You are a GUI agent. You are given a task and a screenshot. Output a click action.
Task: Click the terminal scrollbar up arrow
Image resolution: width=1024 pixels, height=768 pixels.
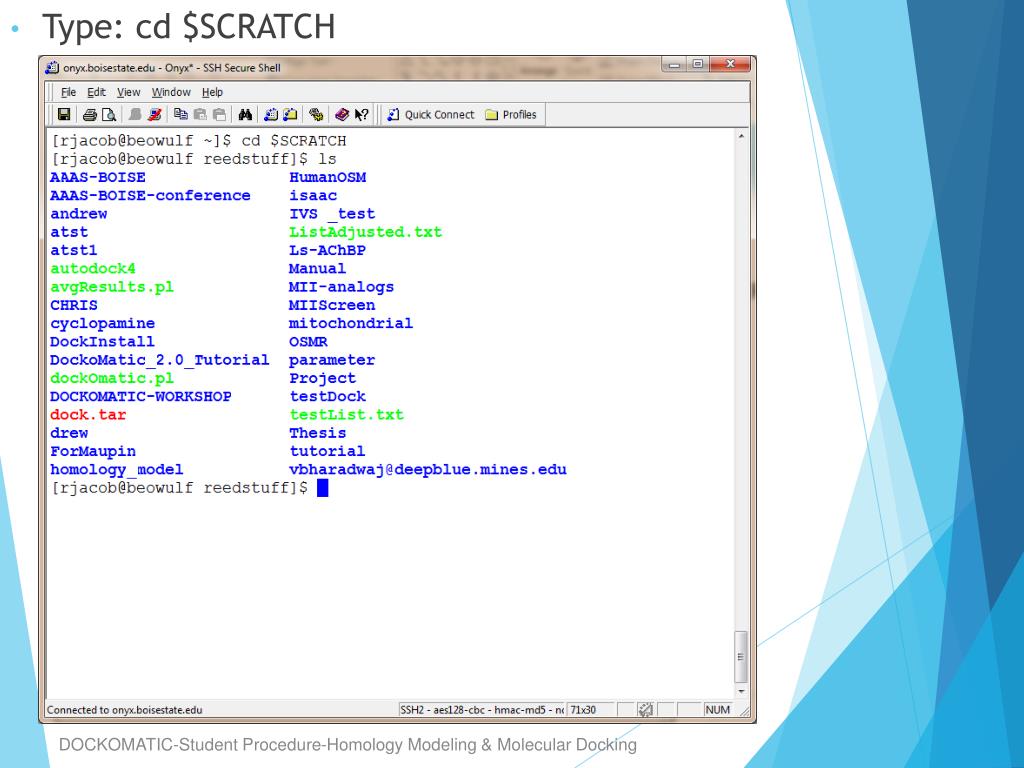pyautogui.click(x=741, y=135)
